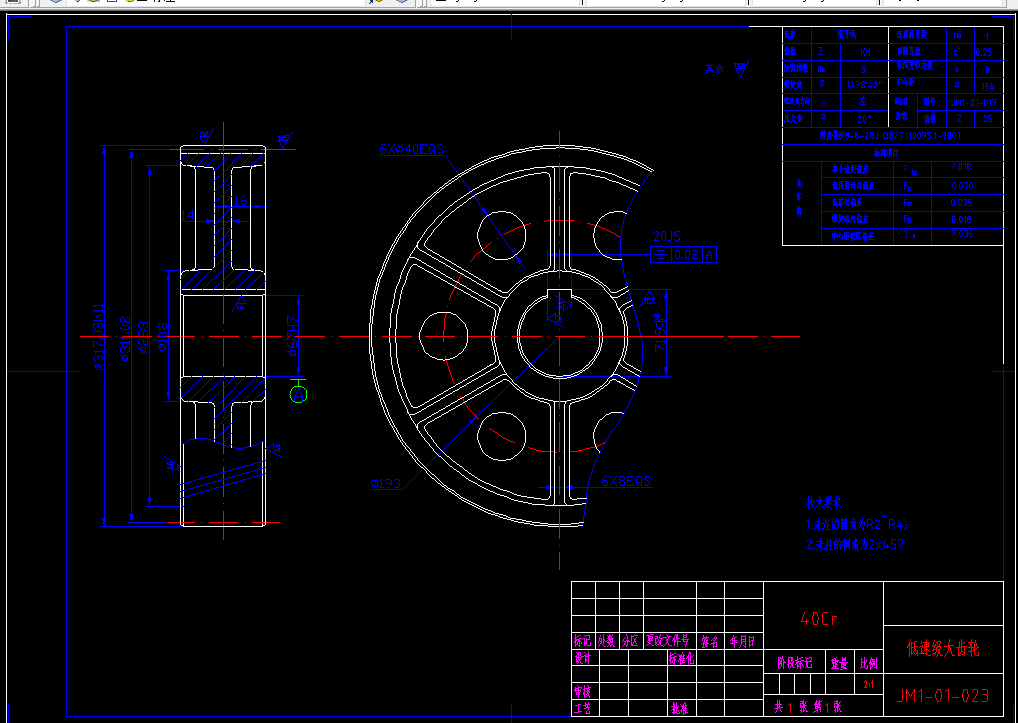The width and height of the screenshot is (1018, 723).
Task: Select the 比例 title block cell
Action: click(869, 663)
